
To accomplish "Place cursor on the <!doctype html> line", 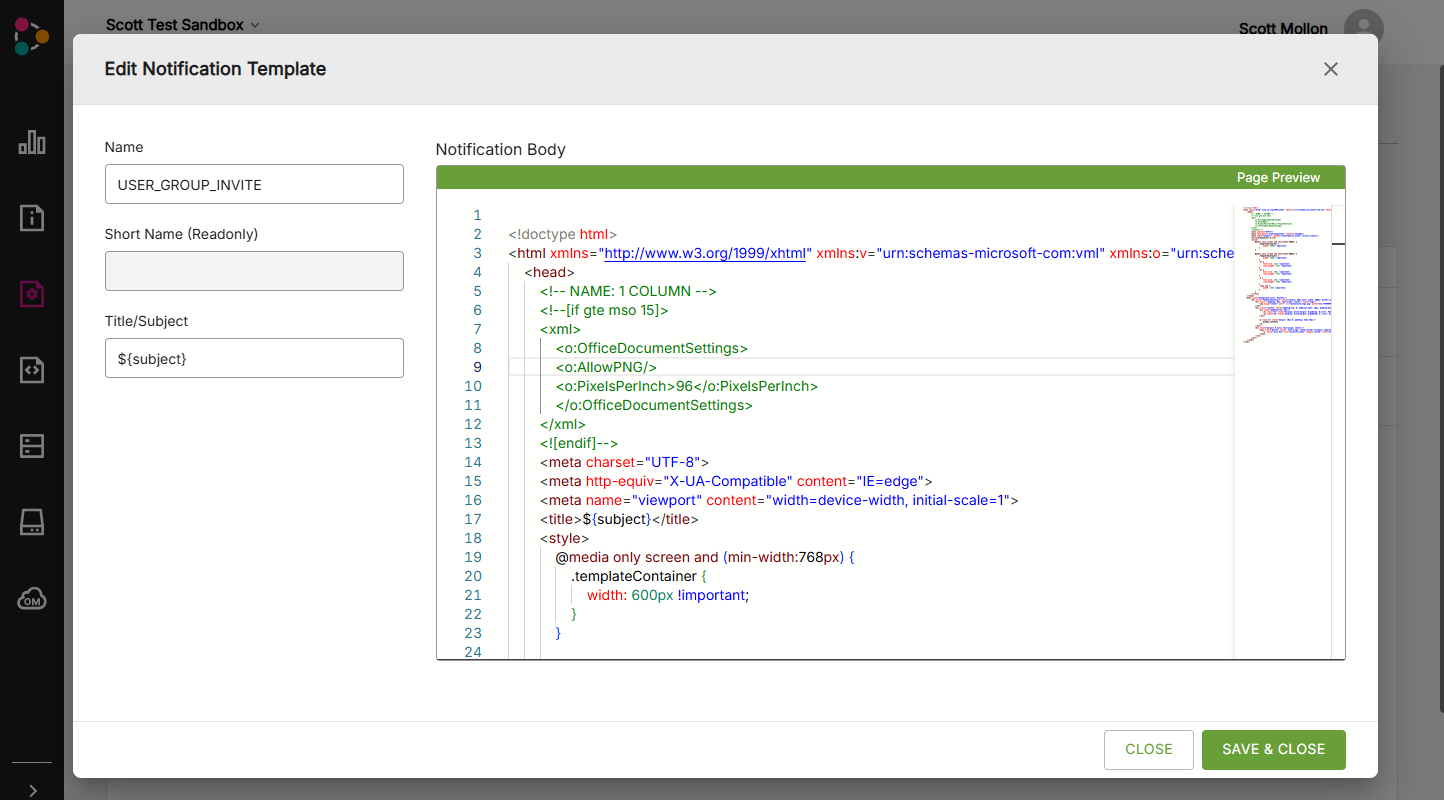I will 563,234.
